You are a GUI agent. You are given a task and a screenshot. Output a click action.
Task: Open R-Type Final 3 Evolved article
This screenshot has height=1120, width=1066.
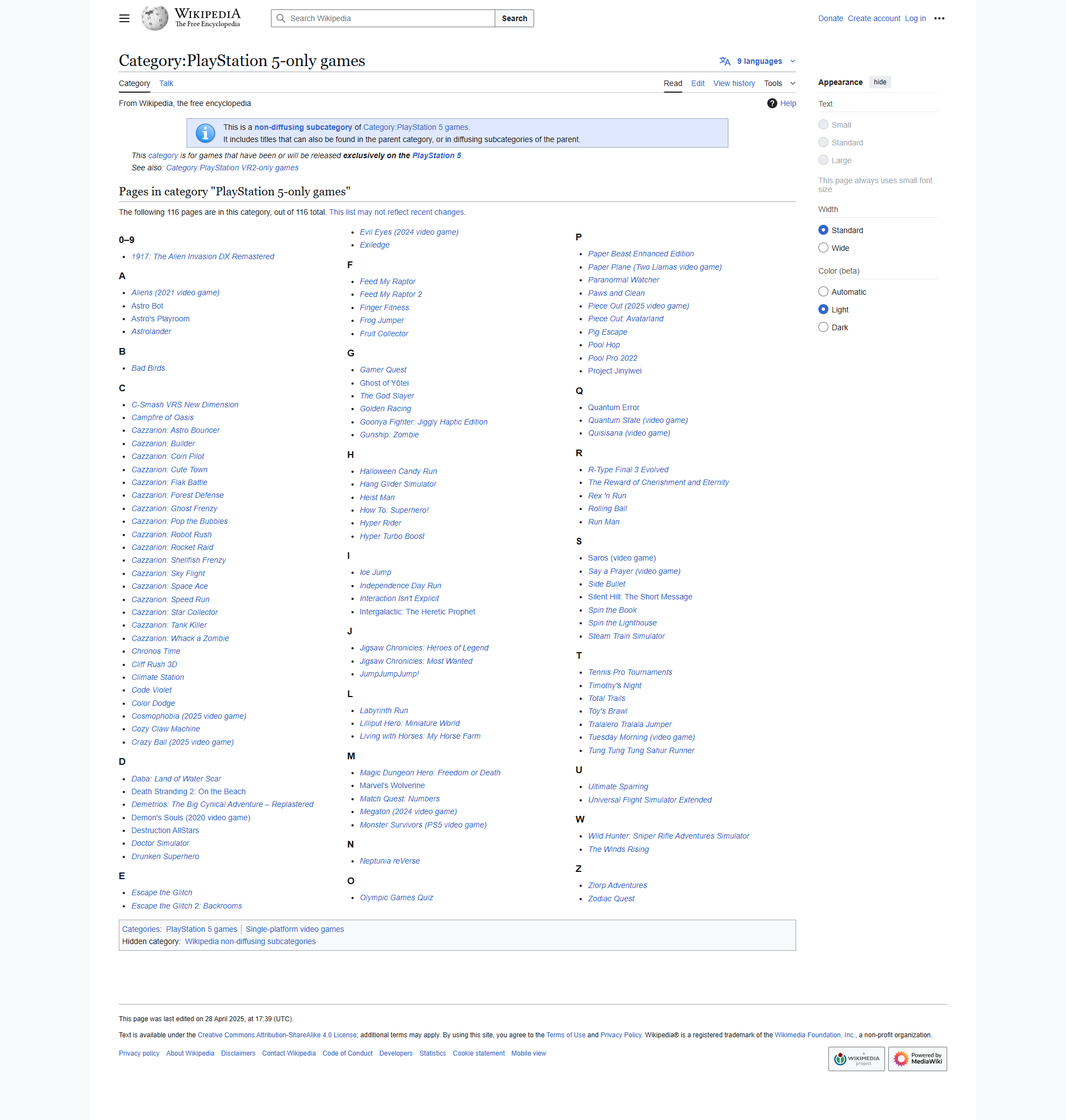[627, 470]
